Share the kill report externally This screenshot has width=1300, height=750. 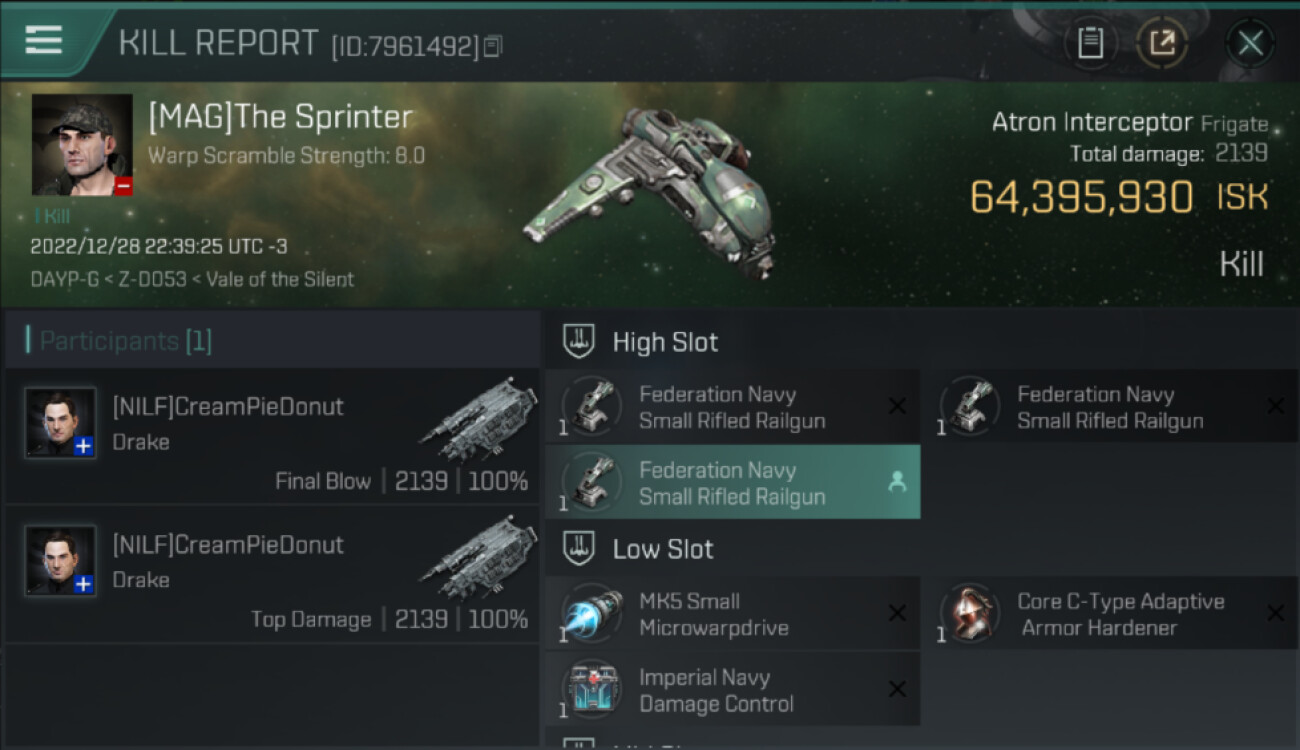coord(1162,43)
